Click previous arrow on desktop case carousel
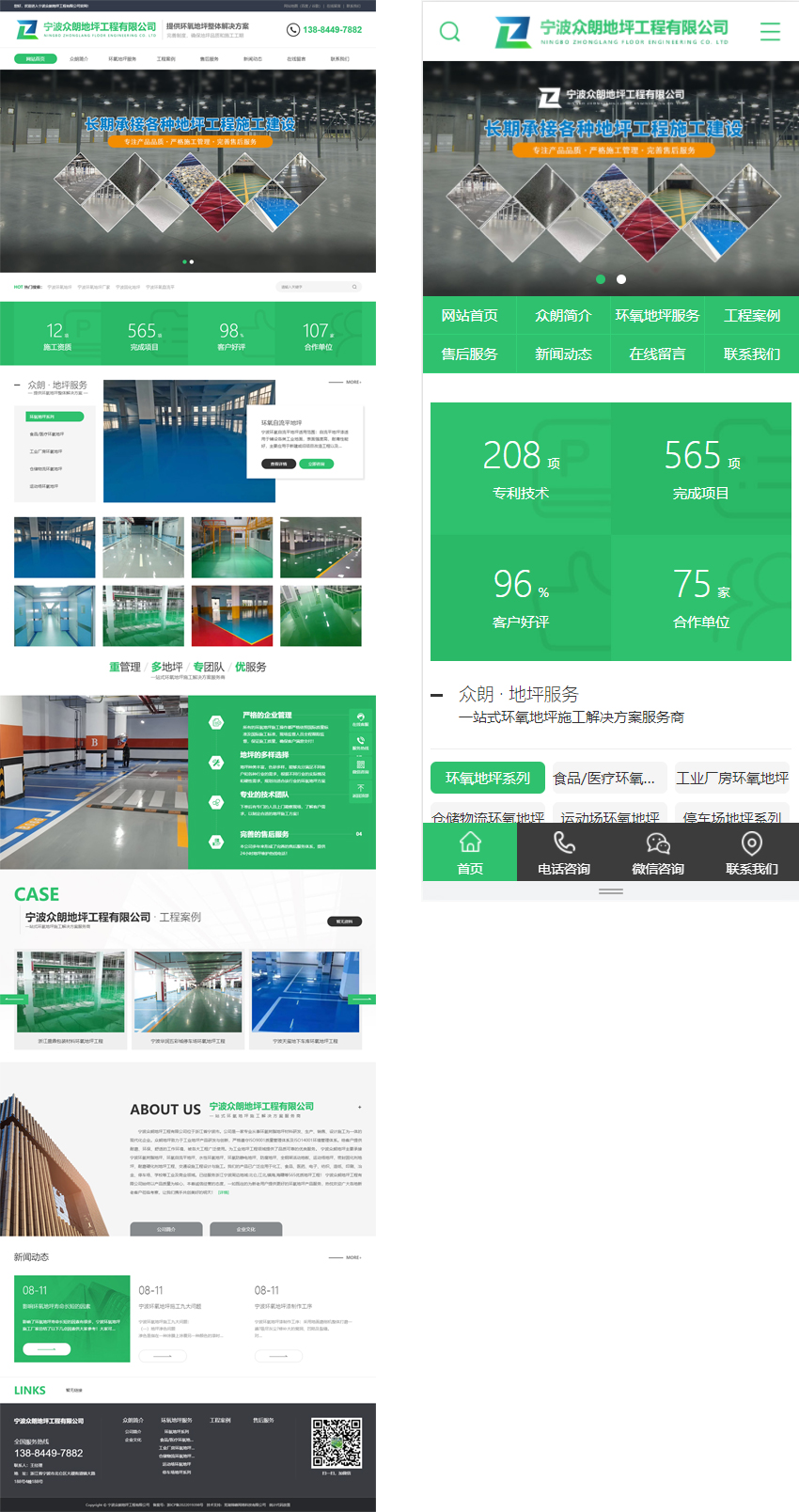Viewport: 799px width, 1512px height. click(12, 999)
